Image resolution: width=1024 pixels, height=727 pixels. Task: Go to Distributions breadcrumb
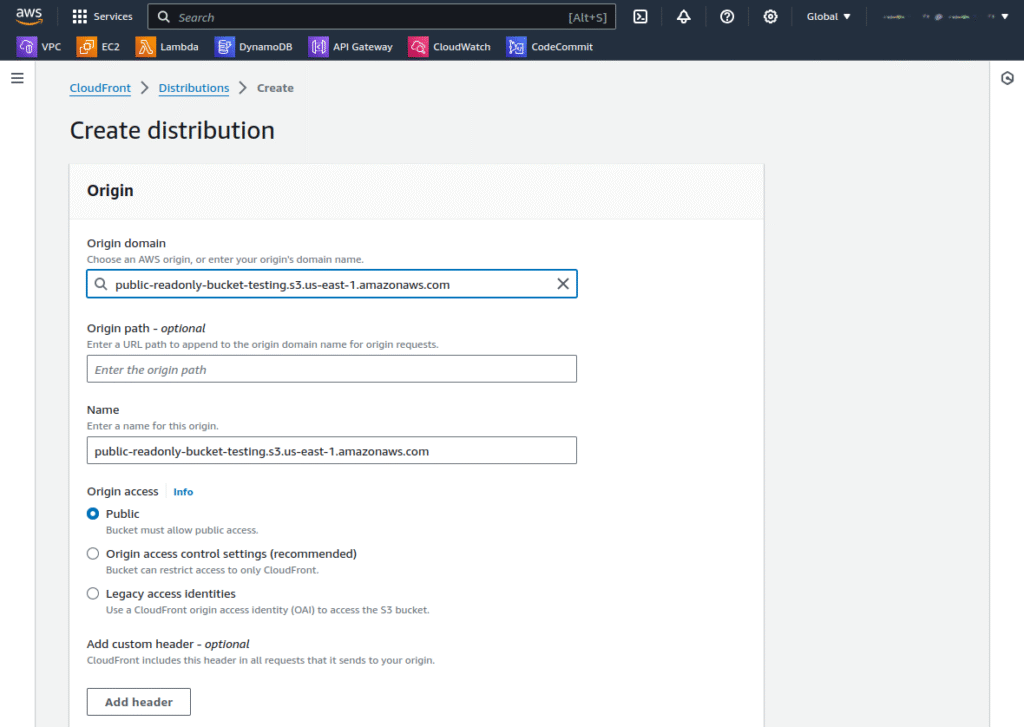[194, 88]
